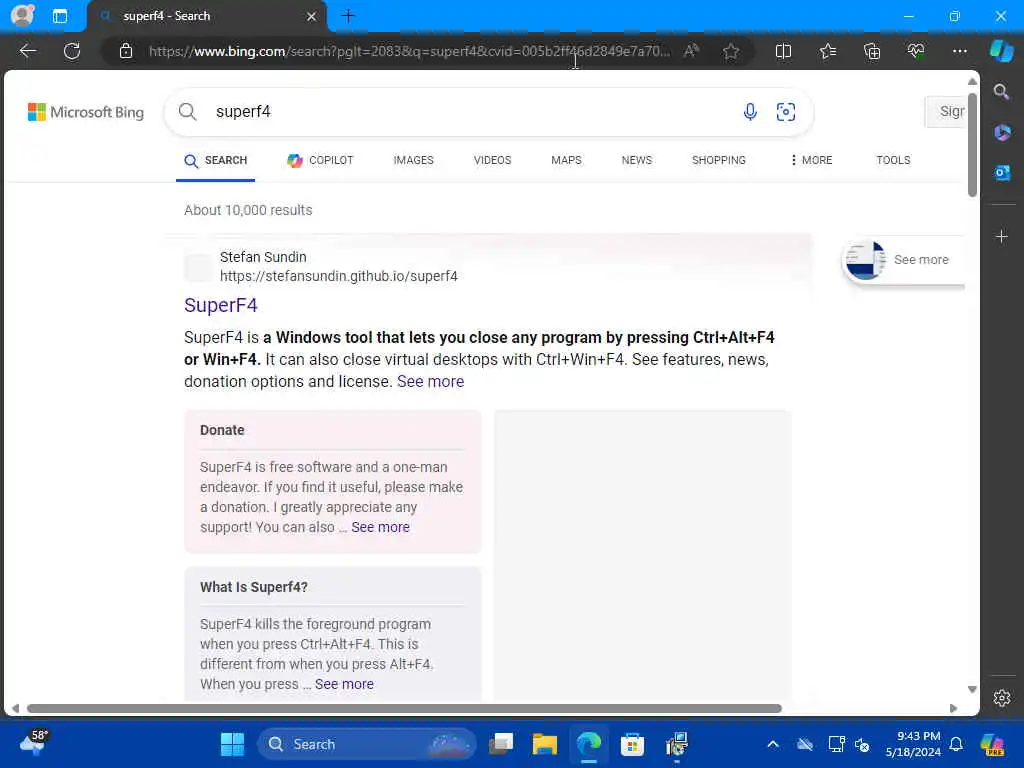Show hidden system tray icons

tap(773, 744)
